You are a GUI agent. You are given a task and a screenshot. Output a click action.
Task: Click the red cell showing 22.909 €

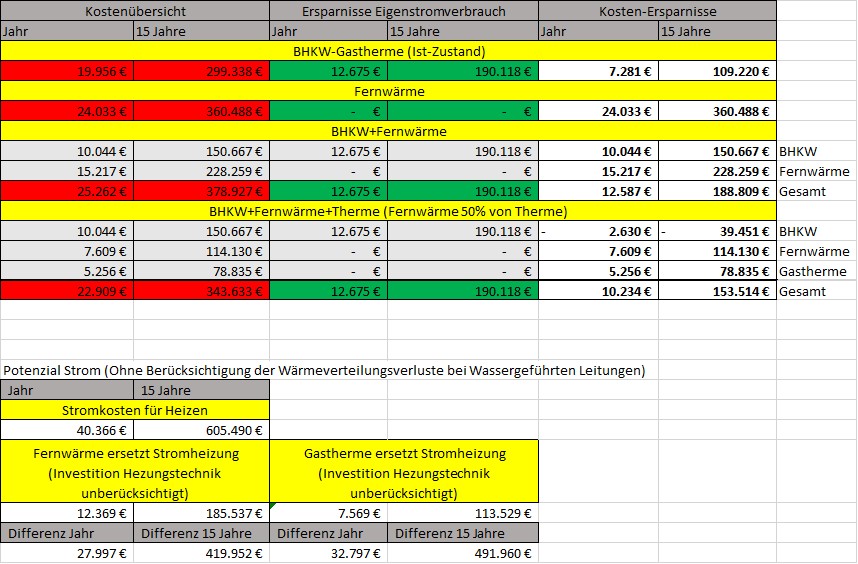67,291
